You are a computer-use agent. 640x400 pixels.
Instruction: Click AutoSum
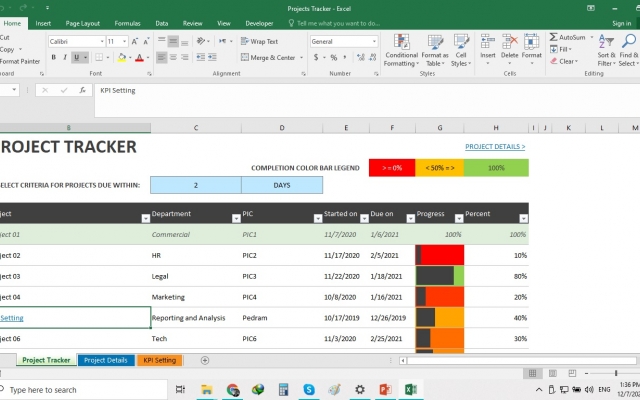click(567, 37)
